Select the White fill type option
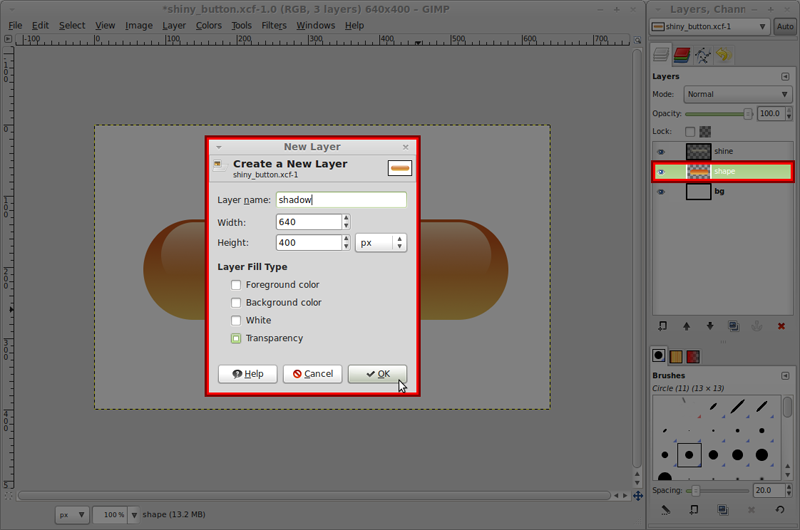Screen dimensions: 800x530 [236, 320]
